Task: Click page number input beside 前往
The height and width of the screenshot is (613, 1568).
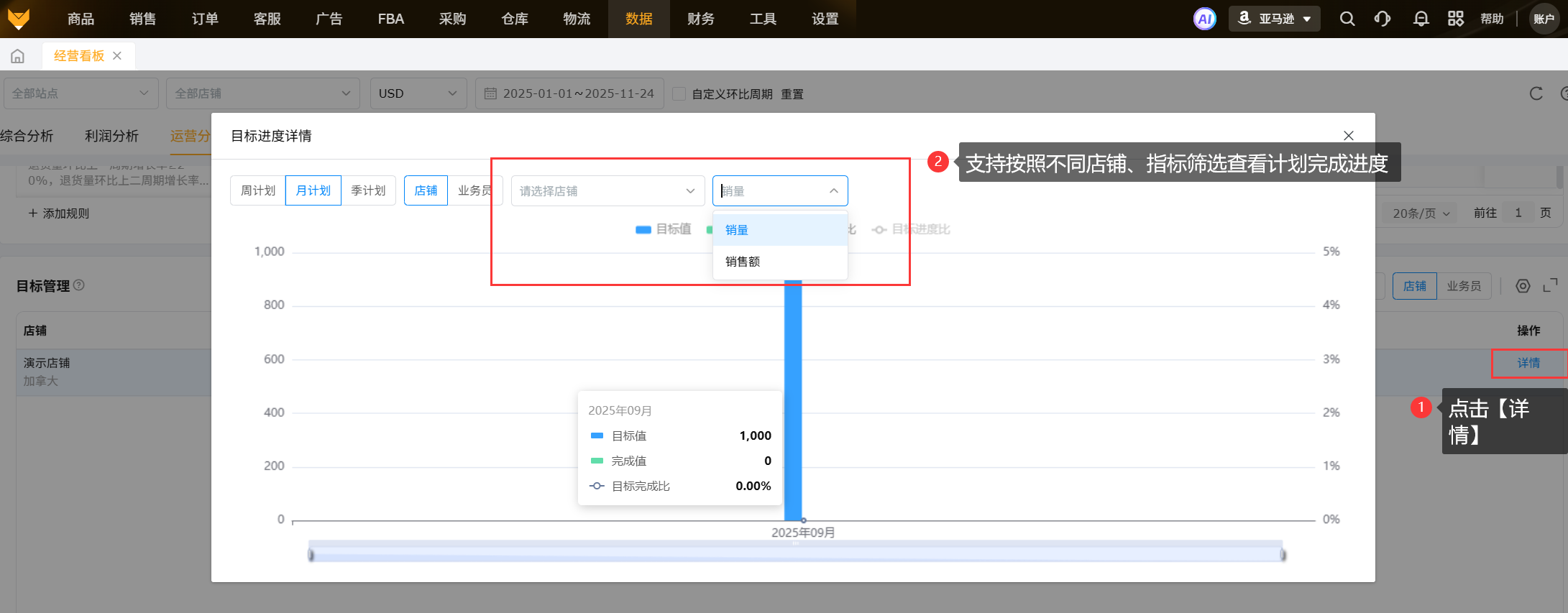Action: point(1518,213)
